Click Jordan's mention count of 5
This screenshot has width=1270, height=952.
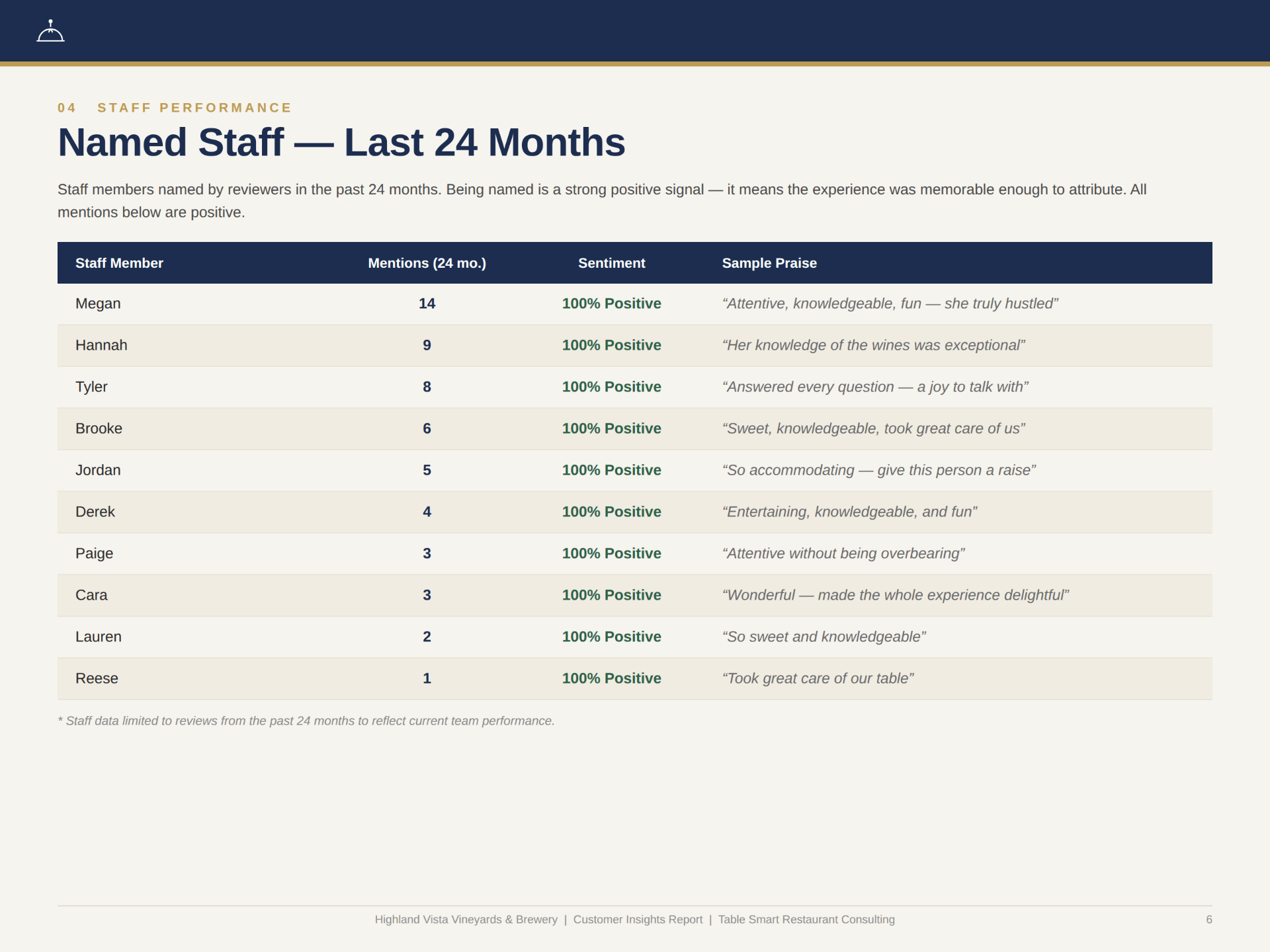tap(427, 470)
